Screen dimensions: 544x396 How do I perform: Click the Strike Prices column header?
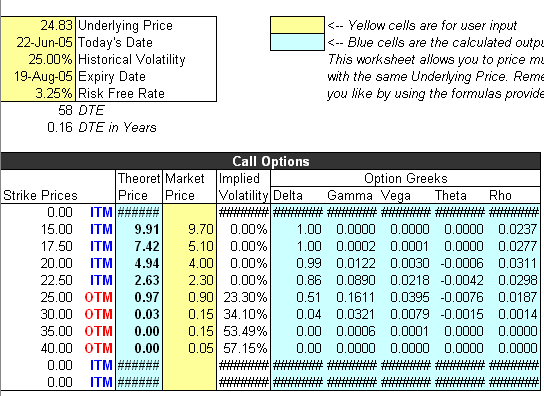[x=40, y=195]
